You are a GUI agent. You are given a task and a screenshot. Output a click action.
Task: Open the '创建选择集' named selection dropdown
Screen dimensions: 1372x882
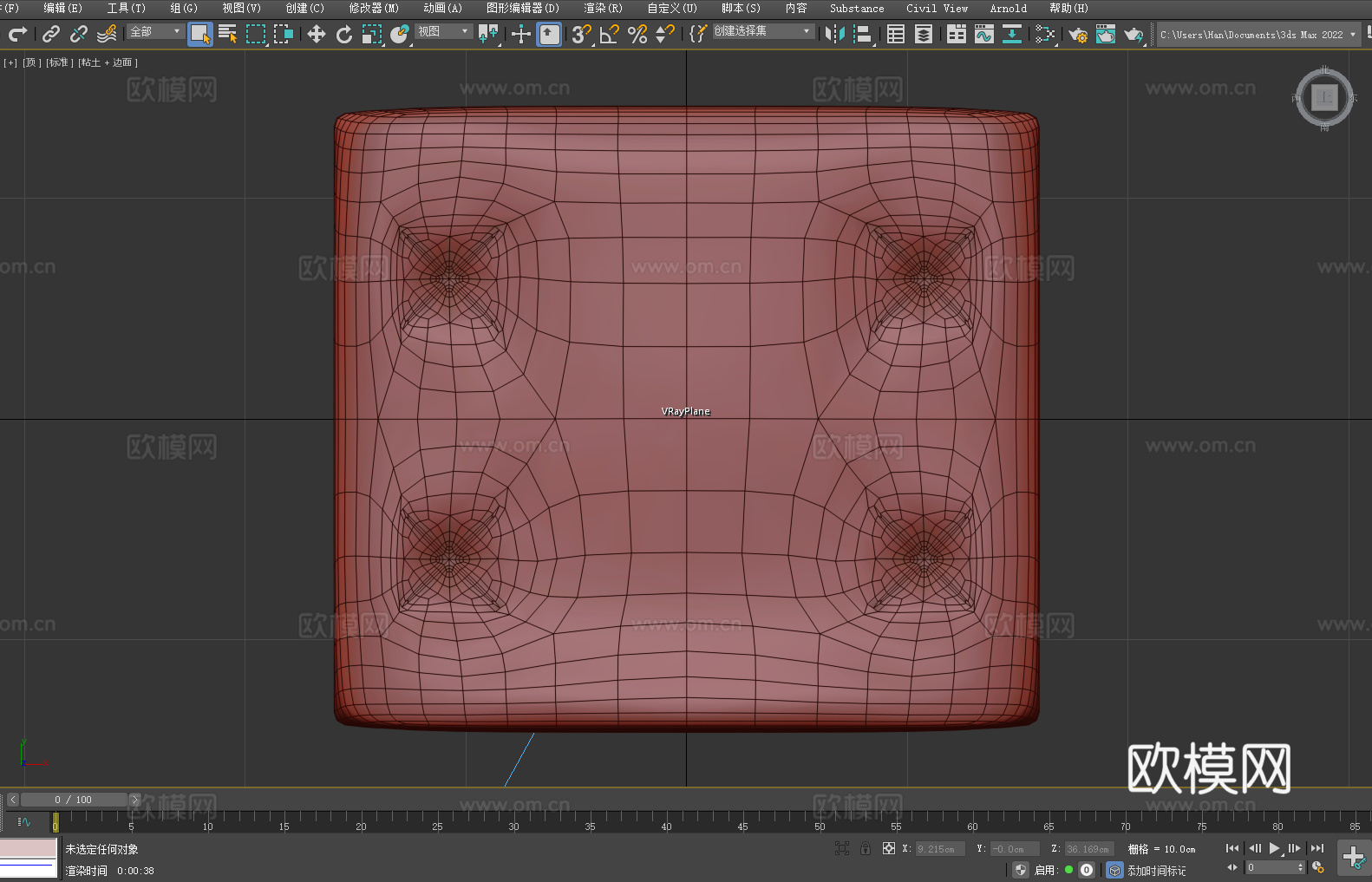763,31
